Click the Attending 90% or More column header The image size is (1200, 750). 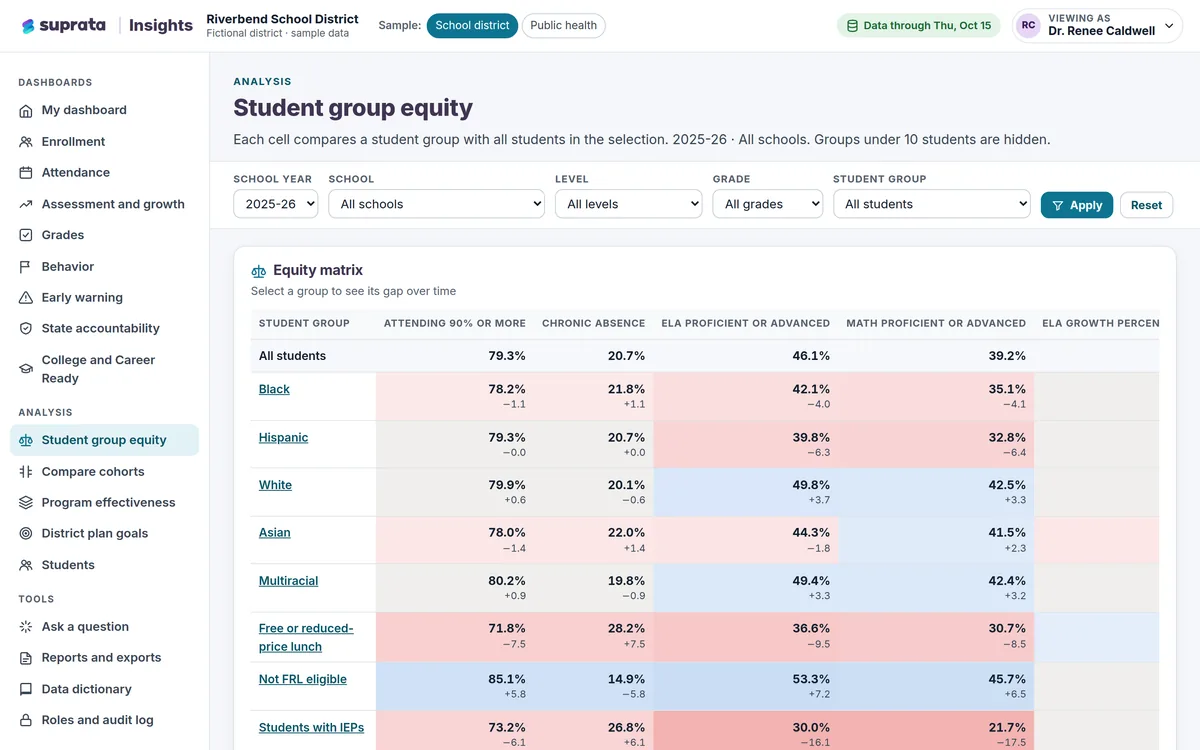[x=455, y=324]
